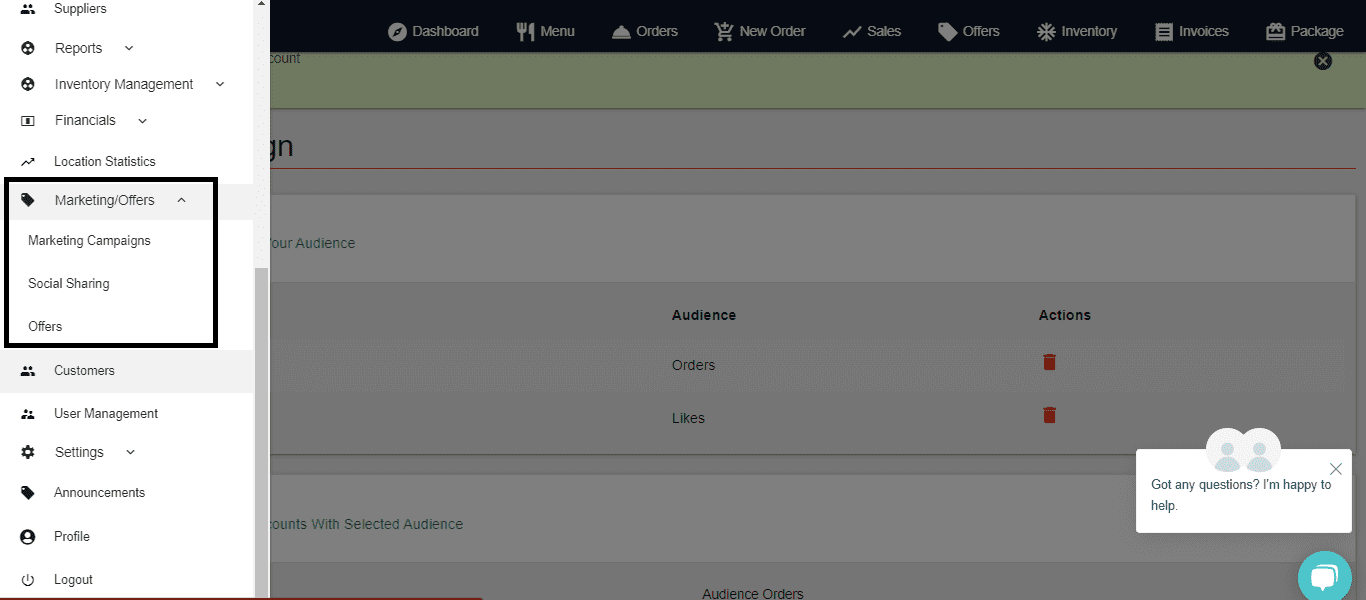Select Social Sharing in sidebar
Screen dimensions: 1366x600
point(68,284)
